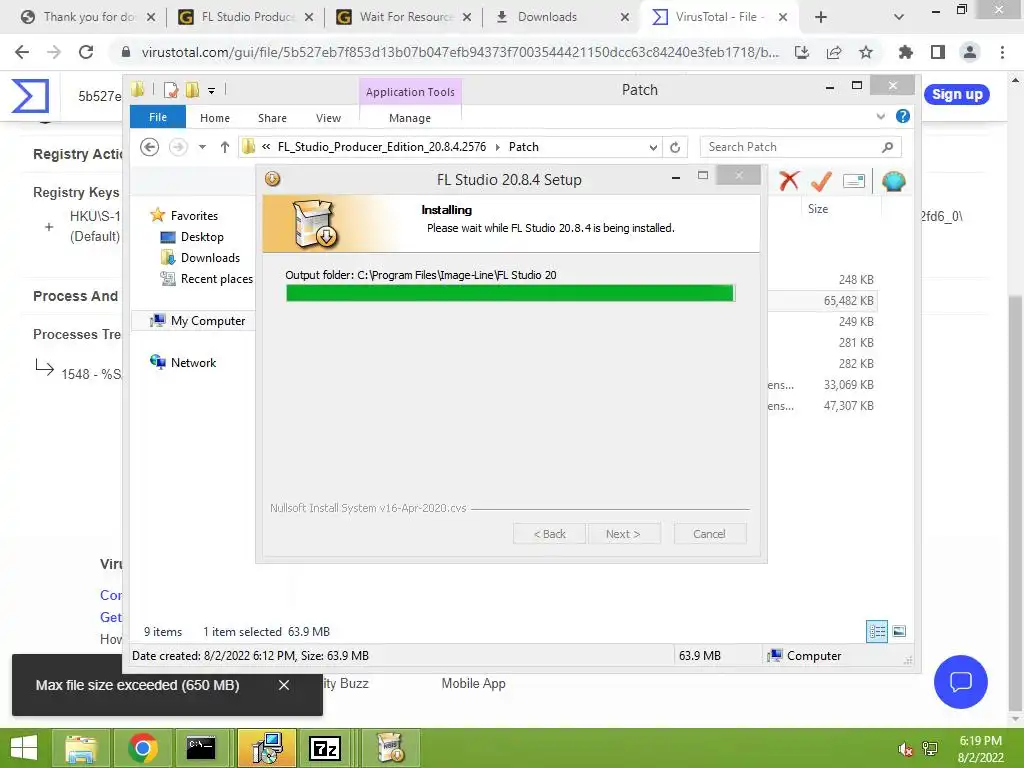This screenshot has width=1024, height=768.
Task: Click the orange checkmark ribbon icon
Action: click(821, 181)
